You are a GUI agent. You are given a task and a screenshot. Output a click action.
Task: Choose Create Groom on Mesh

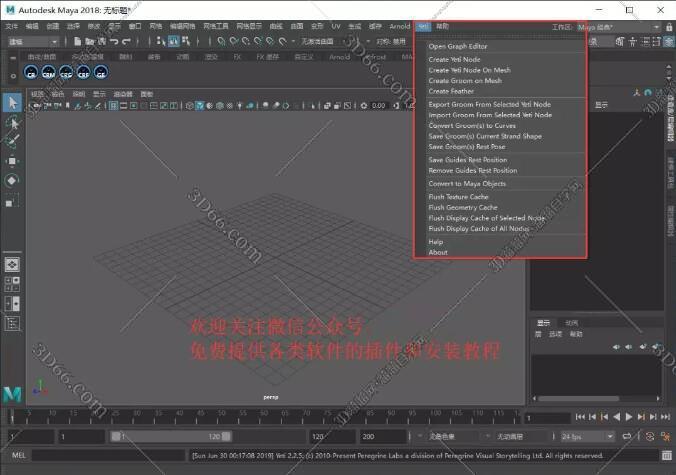465,81
